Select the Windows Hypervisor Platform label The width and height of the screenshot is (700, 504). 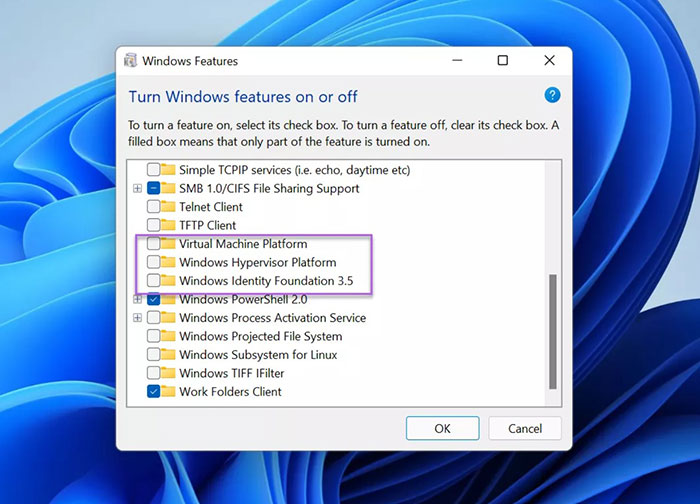click(x=258, y=262)
